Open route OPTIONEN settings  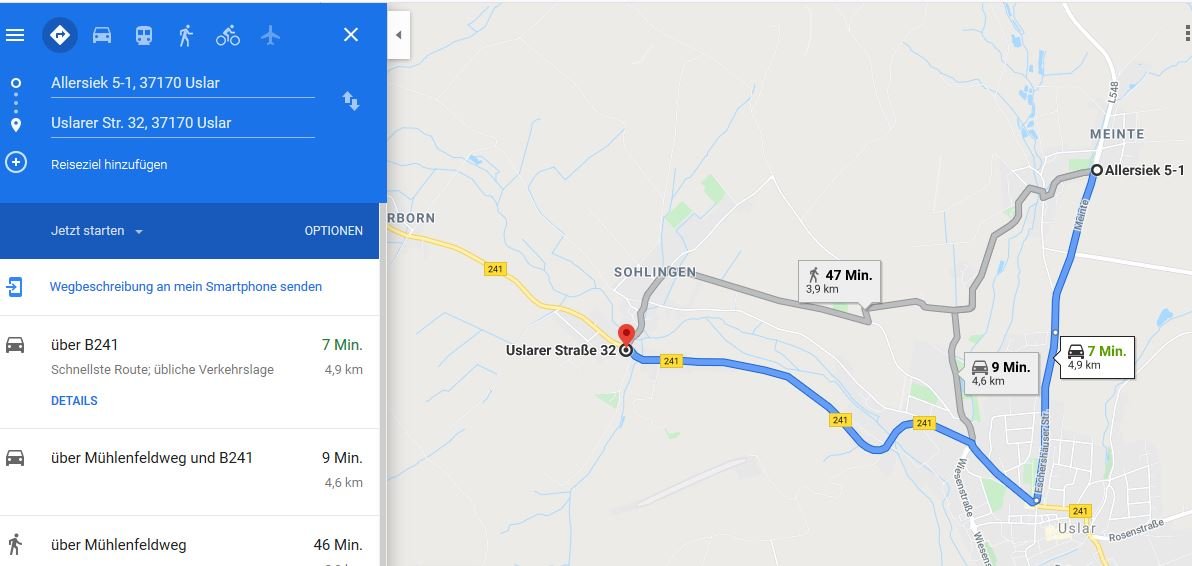click(334, 231)
